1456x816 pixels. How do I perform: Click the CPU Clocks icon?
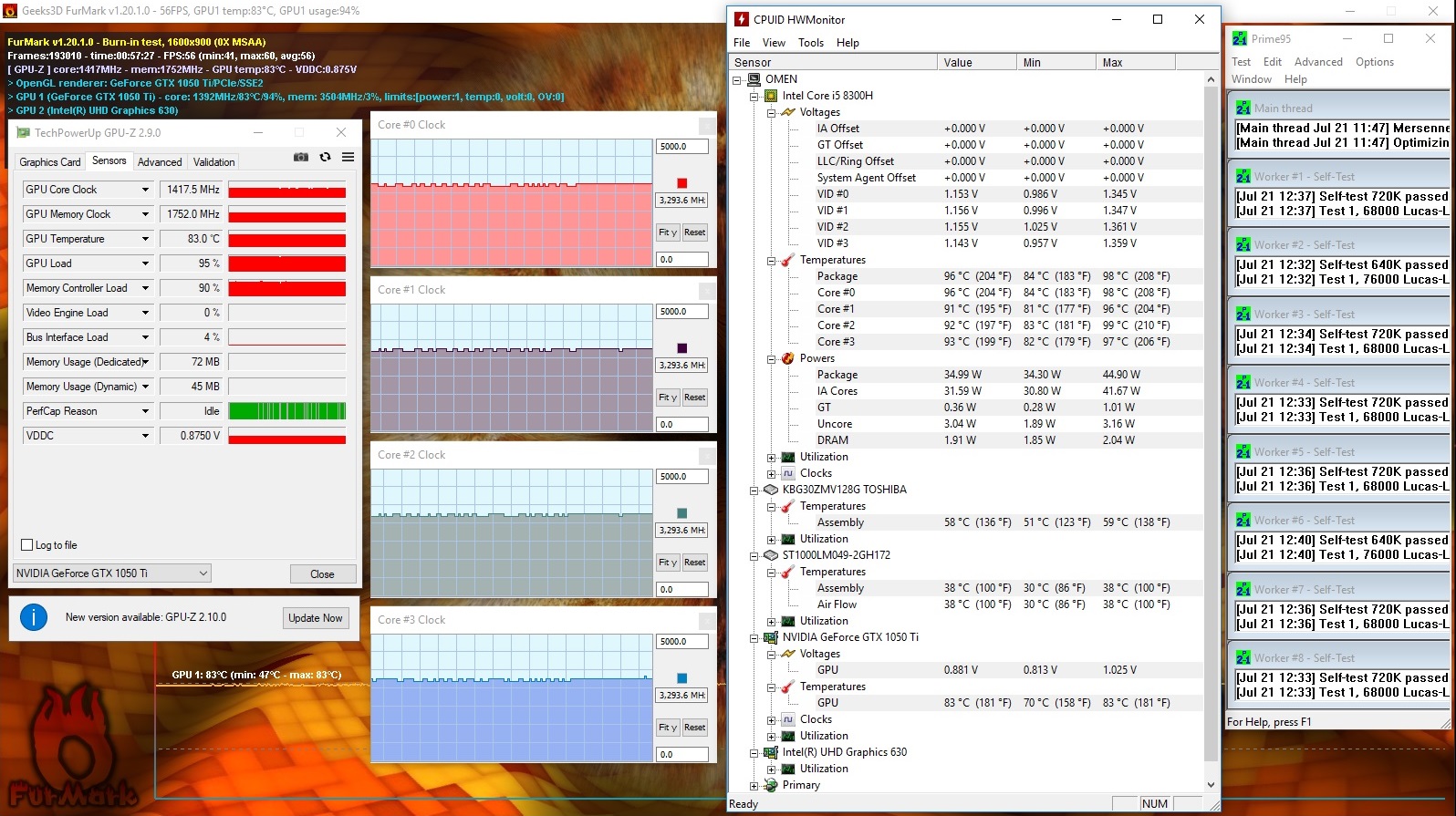pos(788,473)
